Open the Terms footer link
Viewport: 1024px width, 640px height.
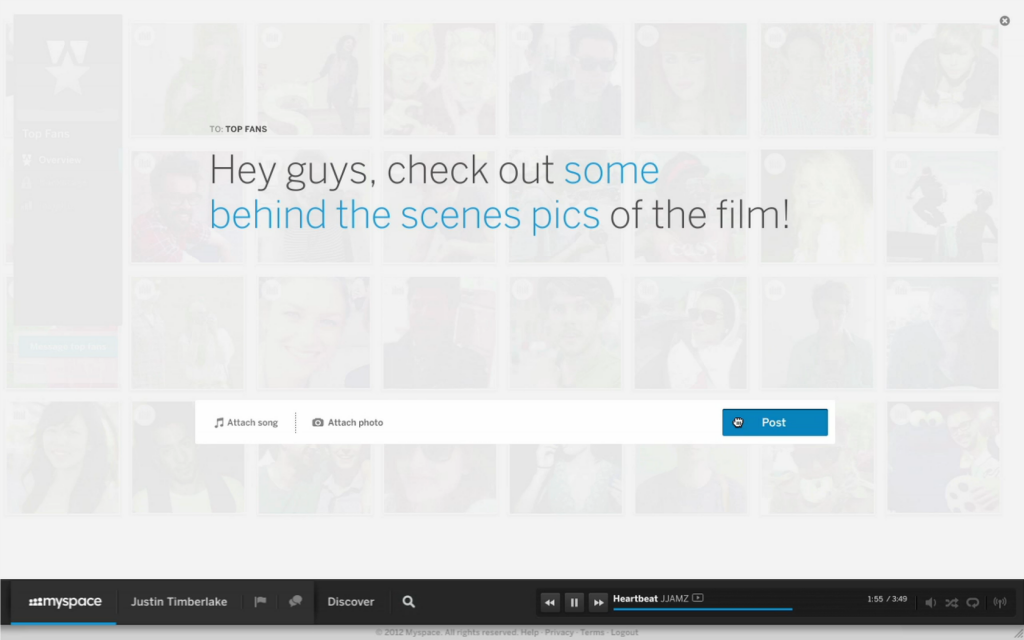pos(592,632)
